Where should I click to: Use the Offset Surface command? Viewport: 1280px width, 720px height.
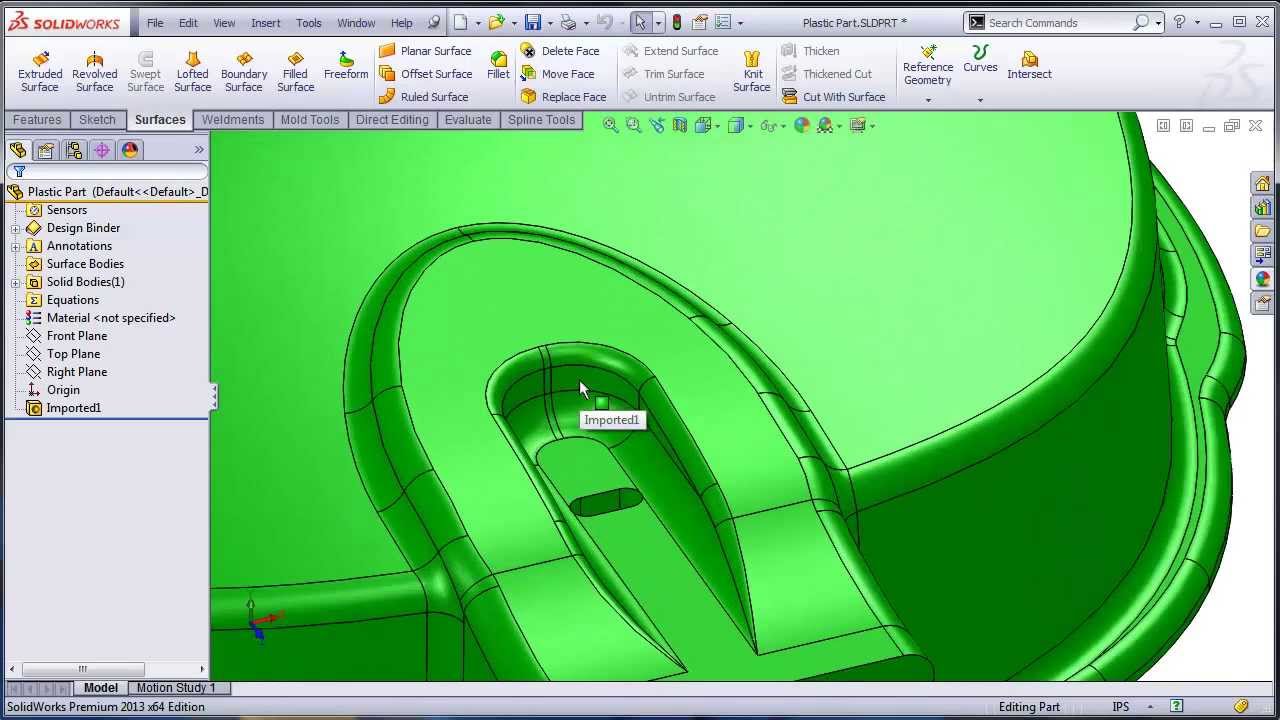pyautogui.click(x=425, y=74)
